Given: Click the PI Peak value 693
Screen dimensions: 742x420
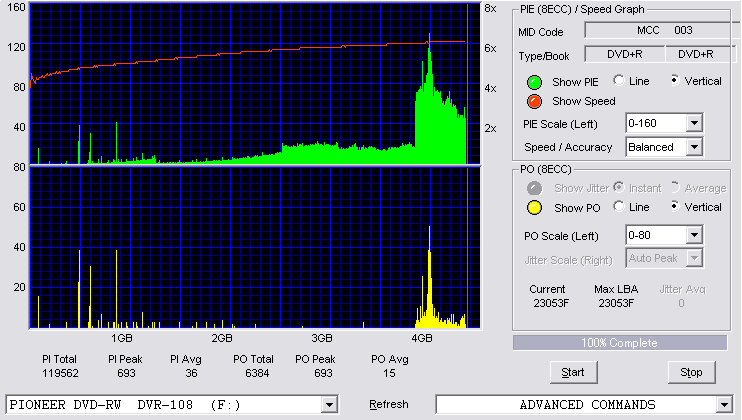Looking at the screenshot, I should 126,374.
